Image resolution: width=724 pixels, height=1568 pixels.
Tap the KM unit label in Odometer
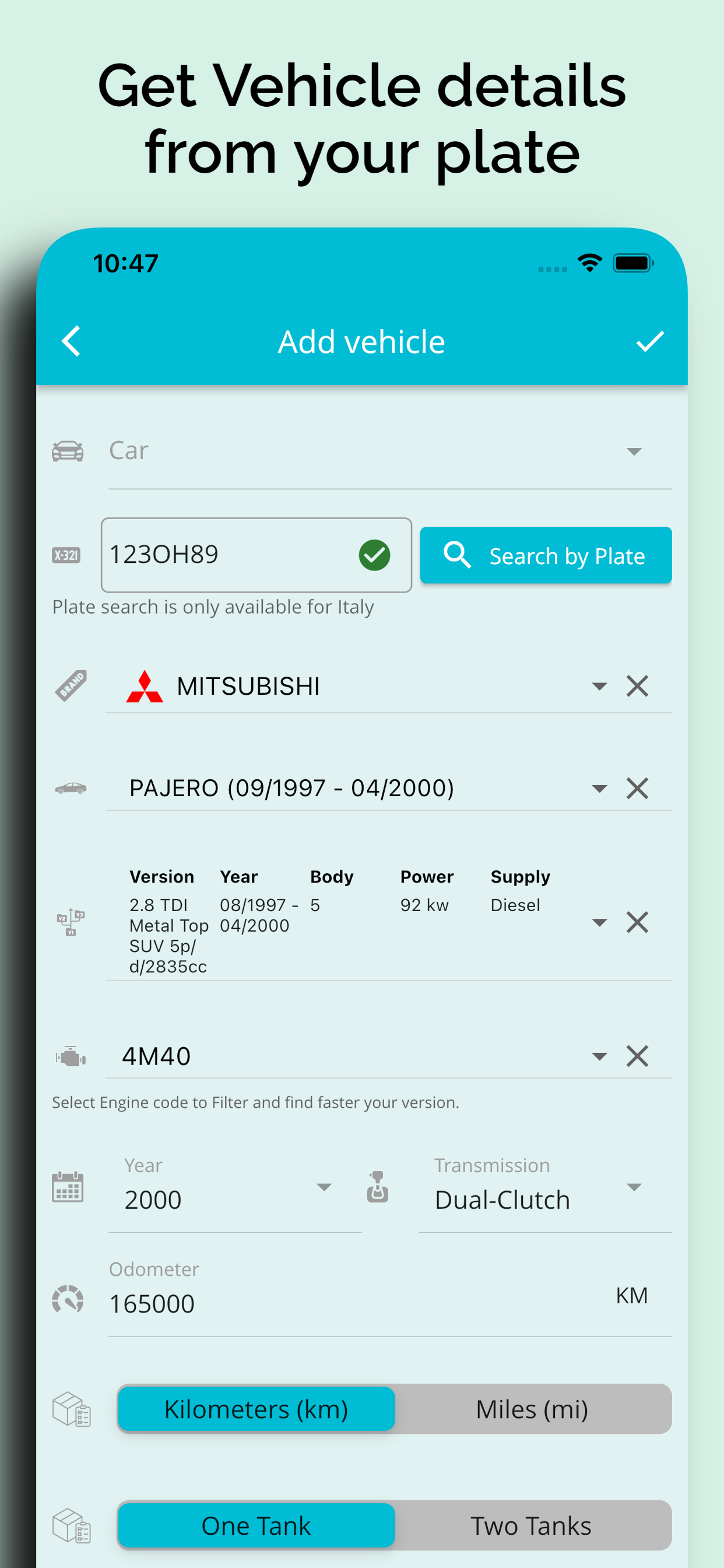click(x=631, y=1296)
